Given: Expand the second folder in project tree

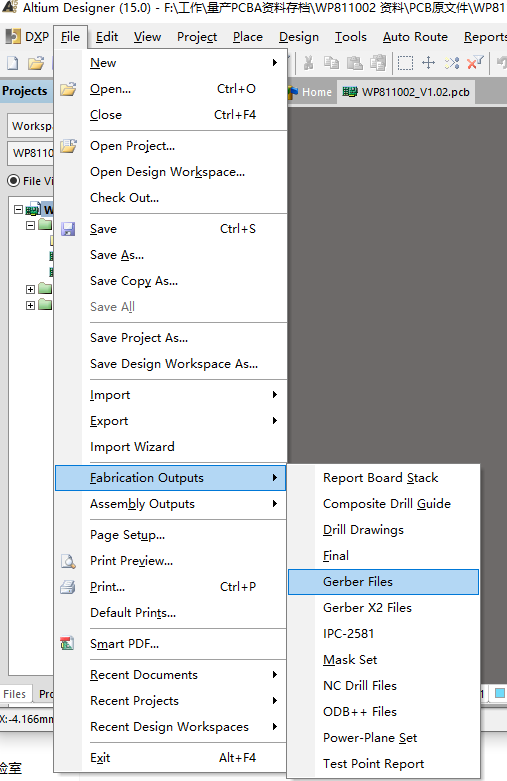Looking at the screenshot, I should tap(30, 289).
